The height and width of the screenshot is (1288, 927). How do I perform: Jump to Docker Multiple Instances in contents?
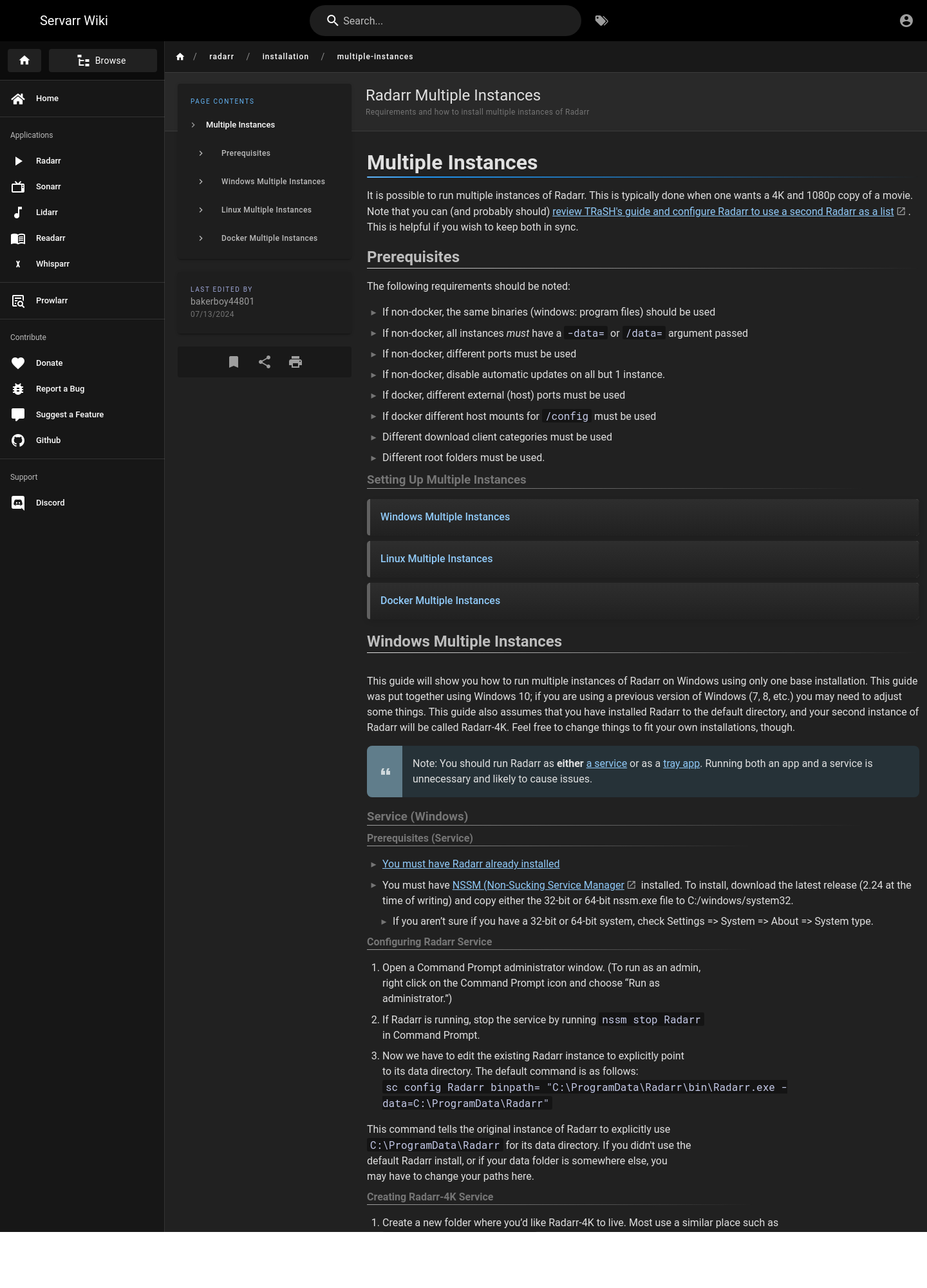(x=269, y=238)
